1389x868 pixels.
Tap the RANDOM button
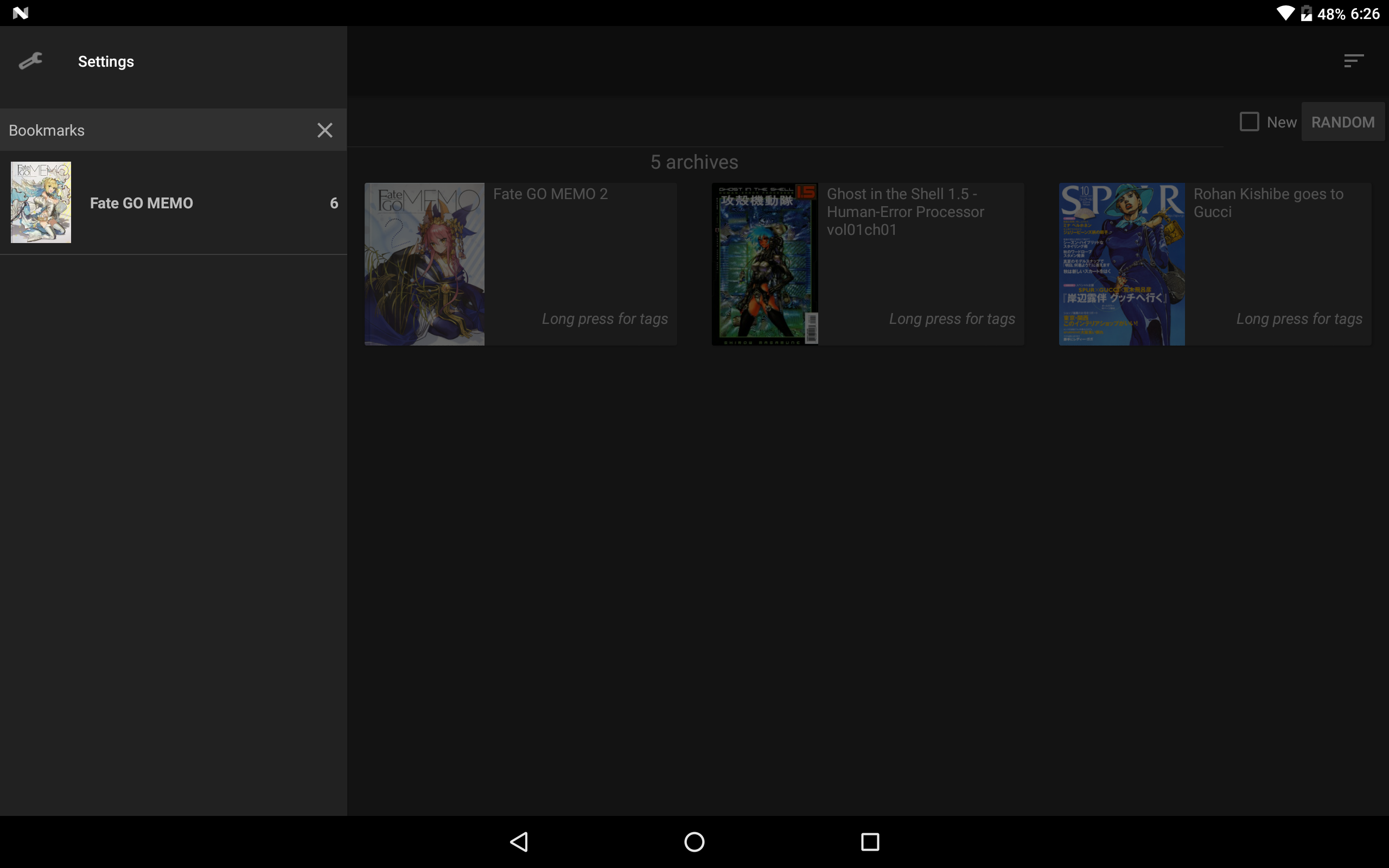point(1342,122)
